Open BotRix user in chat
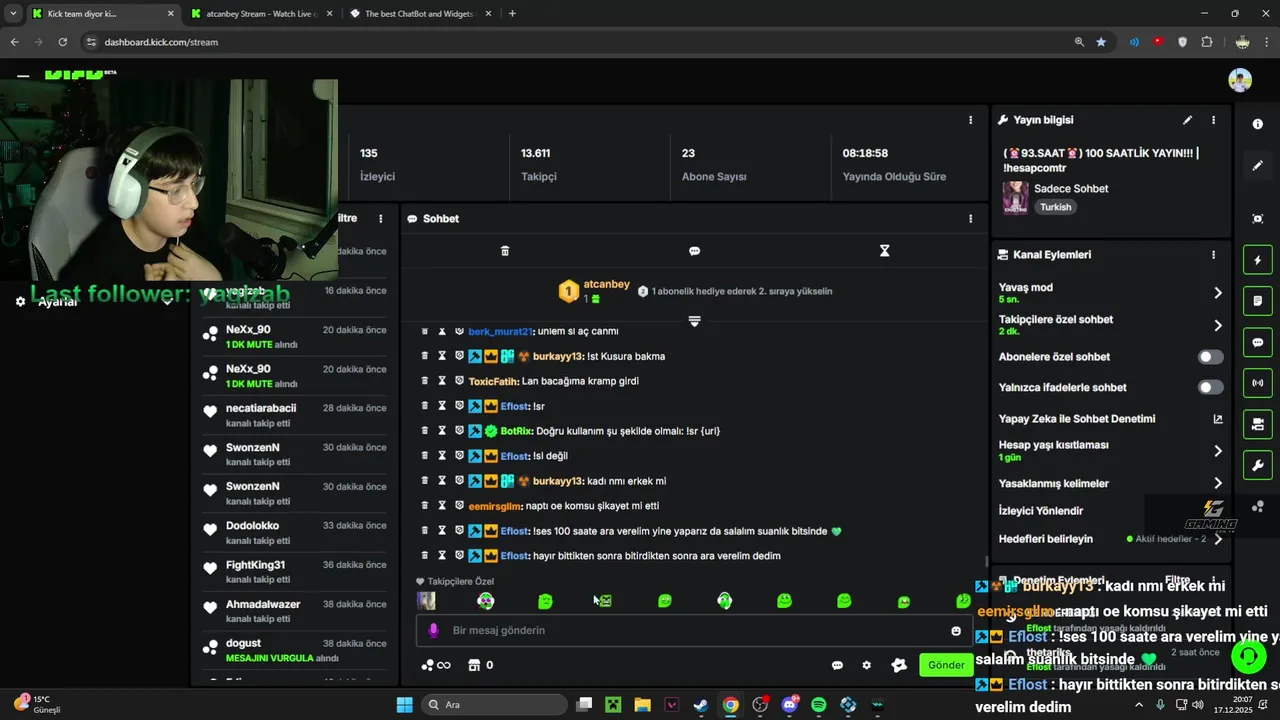This screenshot has width=1280, height=720. (x=517, y=431)
